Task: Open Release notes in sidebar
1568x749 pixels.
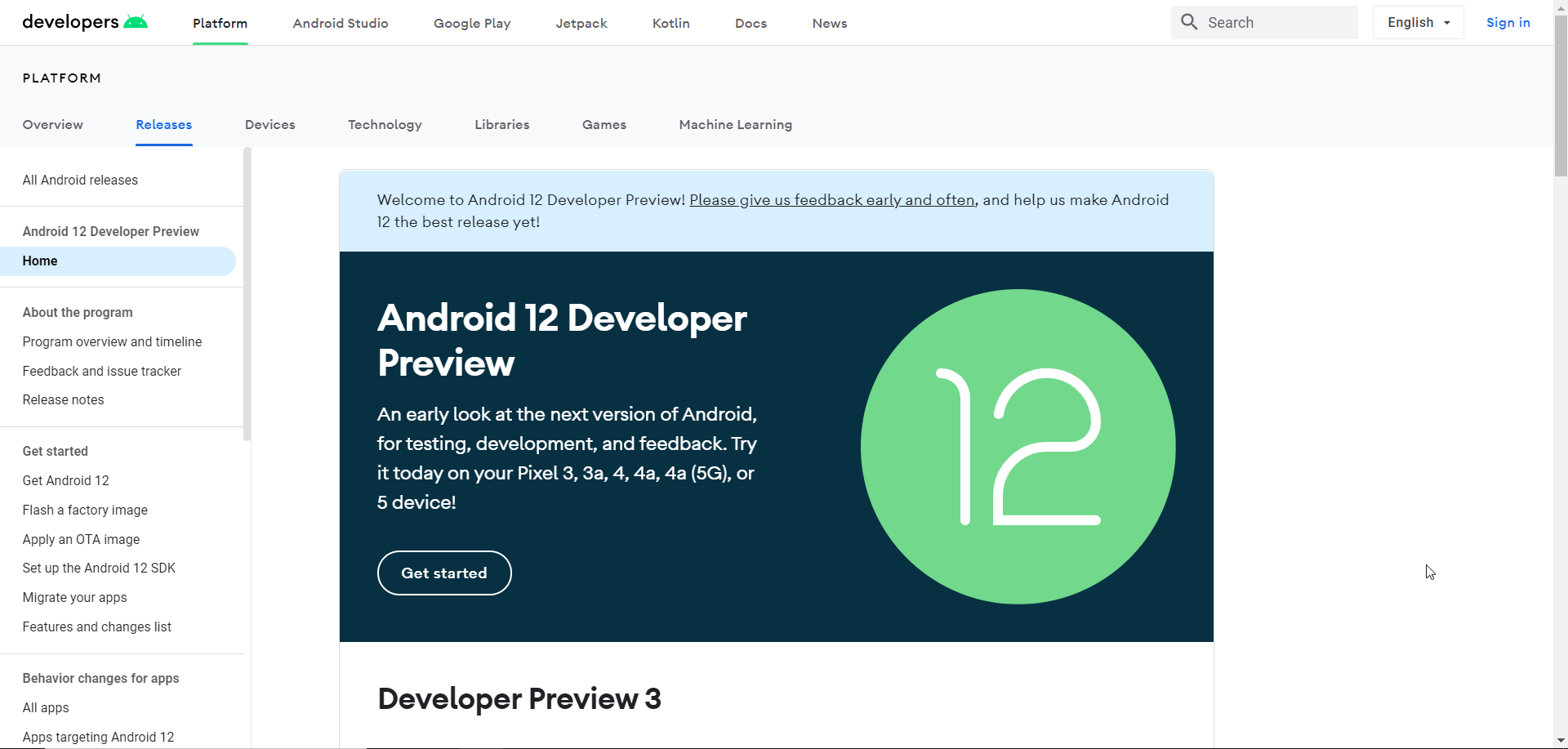Action: 64,400
